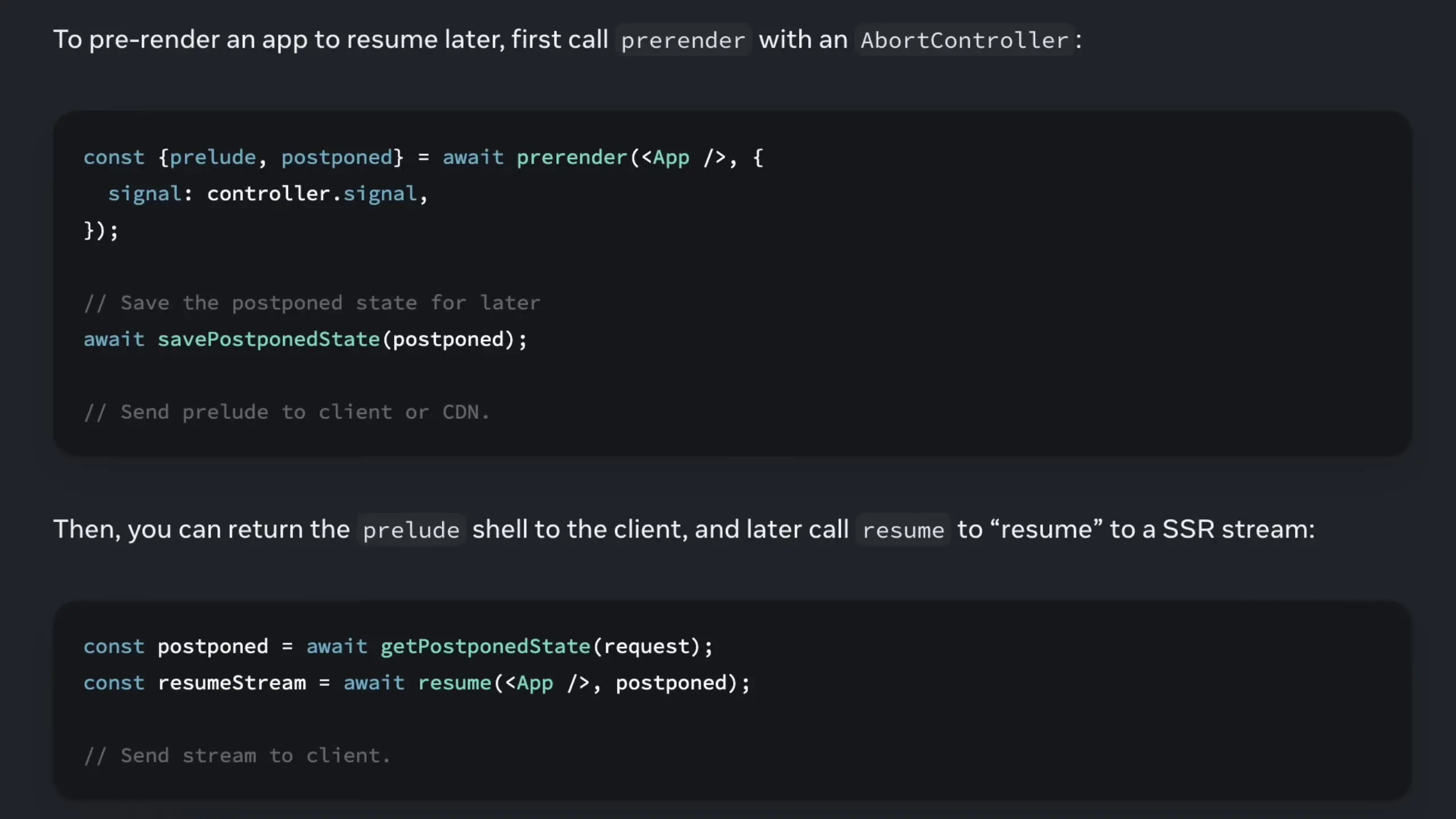The image size is (1456, 819).
Task: Click paragraph text 'Then, you can return the'
Action: pos(201,530)
